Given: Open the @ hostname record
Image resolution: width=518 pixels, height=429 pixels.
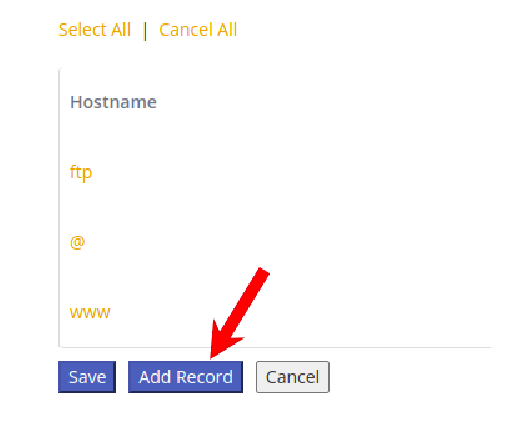Looking at the screenshot, I should tap(77, 242).
